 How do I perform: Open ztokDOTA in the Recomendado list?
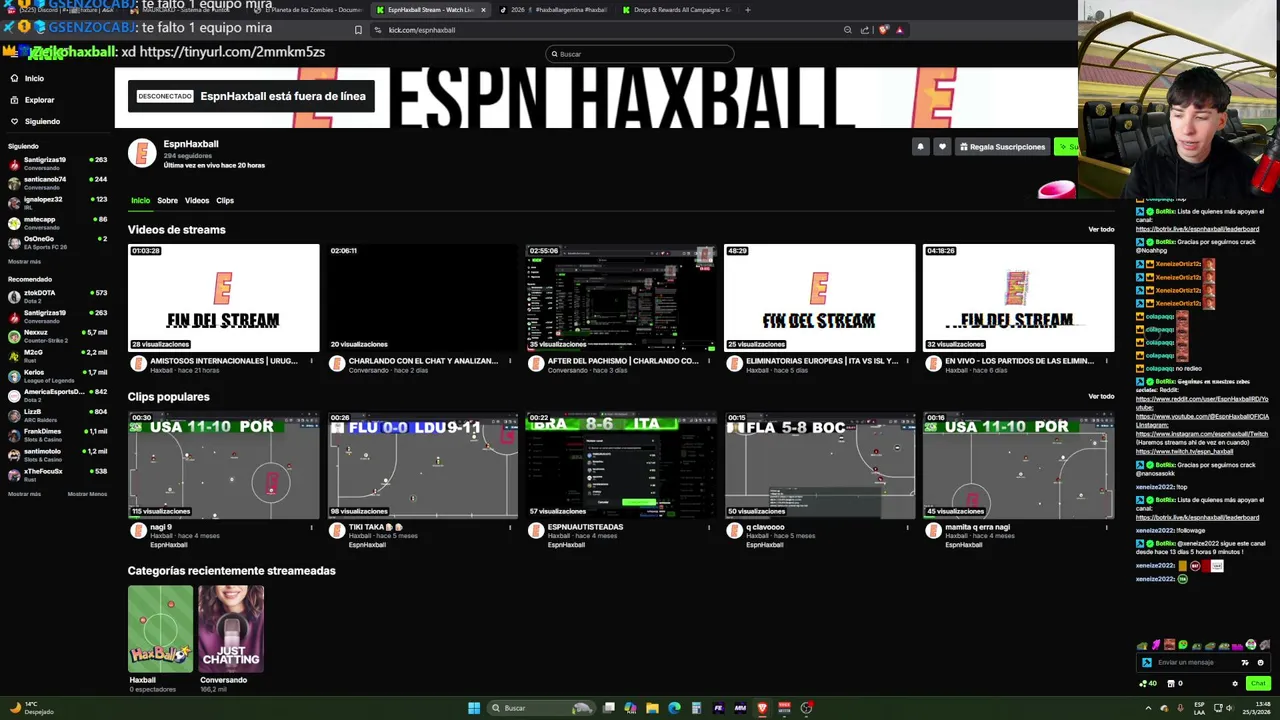pyautogui.click(x=57, y=297)
